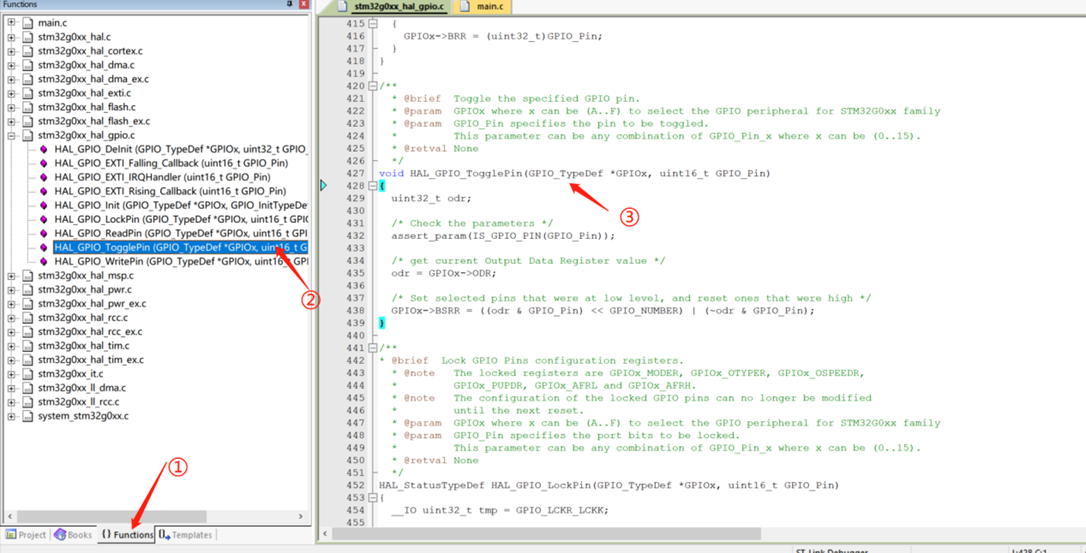The width and height of the screenshot is (1086, 553).
Task: Click the Functions panel horizontal scrollbar
Action: tap(150, 516)
